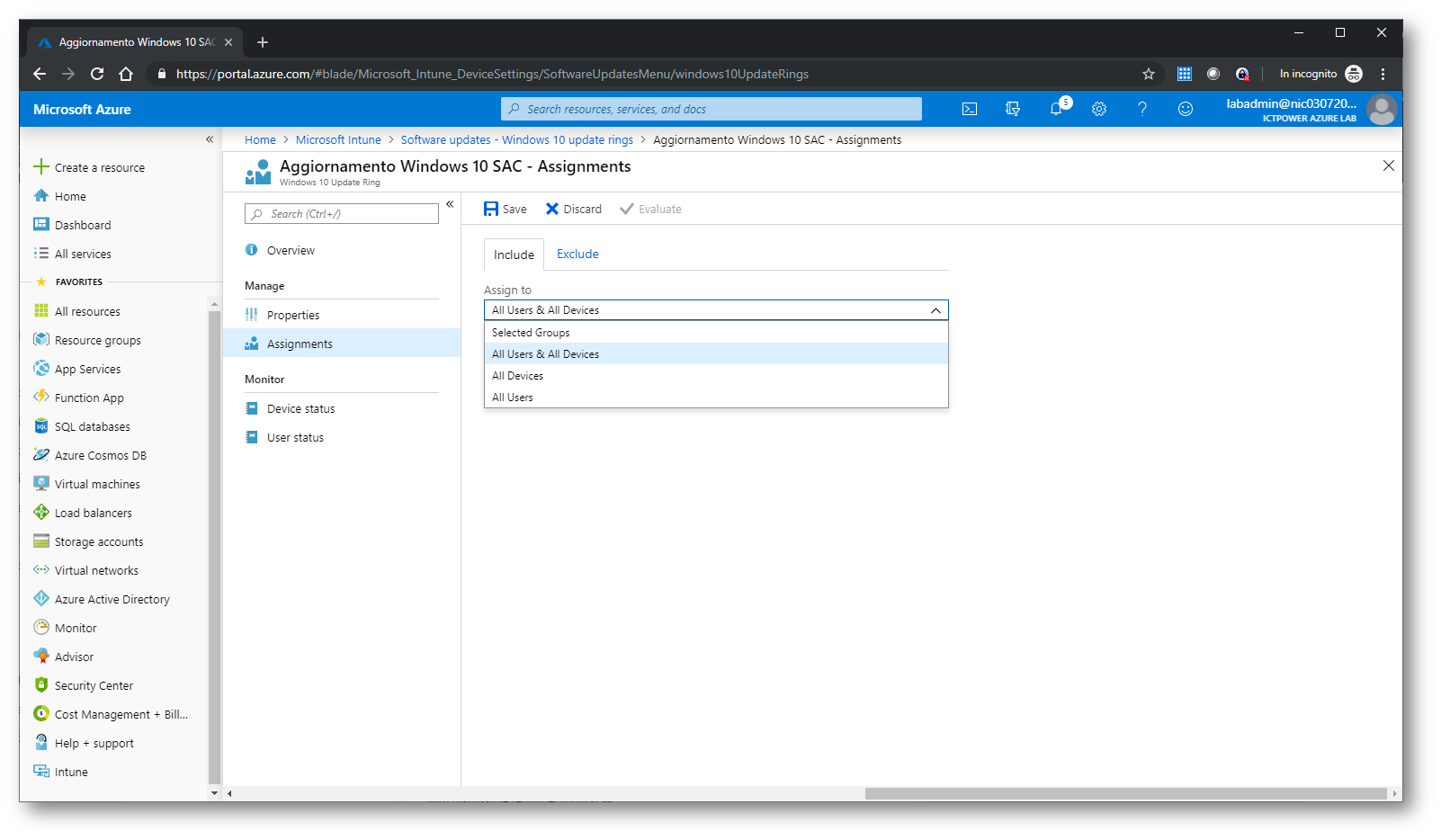The width and height of the screenshot is (1441, 840).
Task: Discard assignment changes
Action: pyautogui.click(x=574, y=209)
